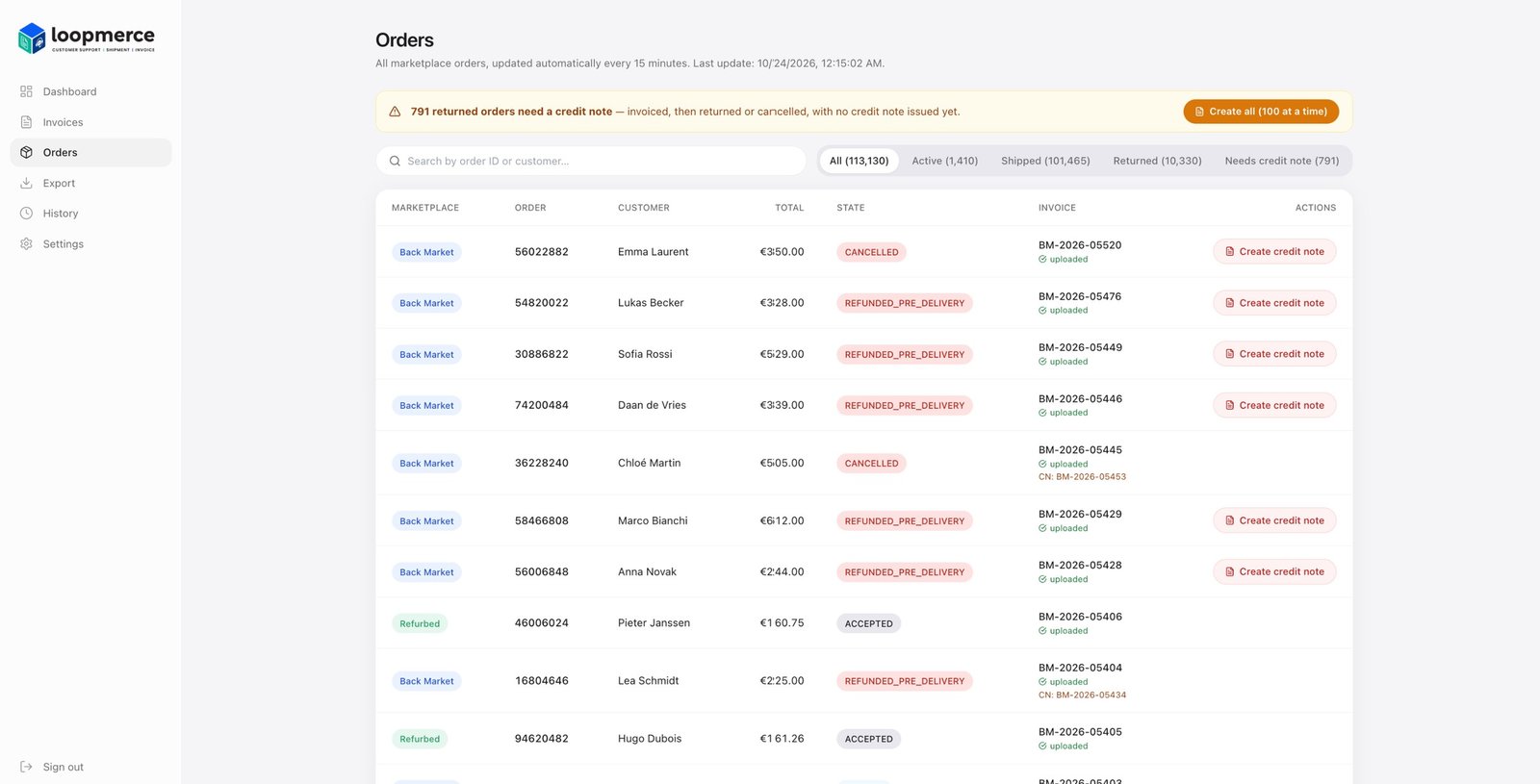Open Export from the sidebar
The width and height of the screenshot is (1540, 784).
(90, 183)
